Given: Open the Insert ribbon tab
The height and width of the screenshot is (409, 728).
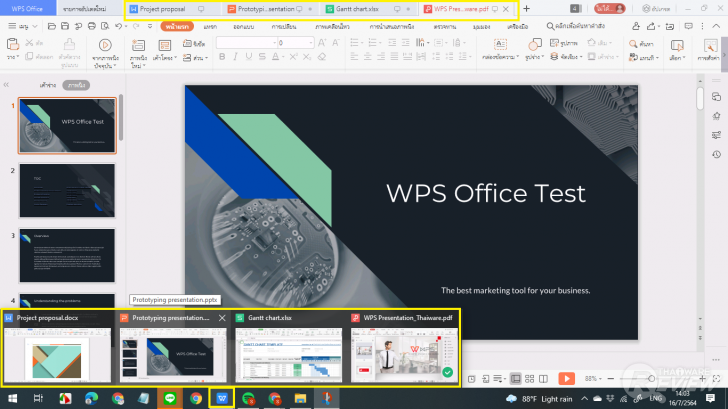Looking at the screenshot, I should pos(210,26).
